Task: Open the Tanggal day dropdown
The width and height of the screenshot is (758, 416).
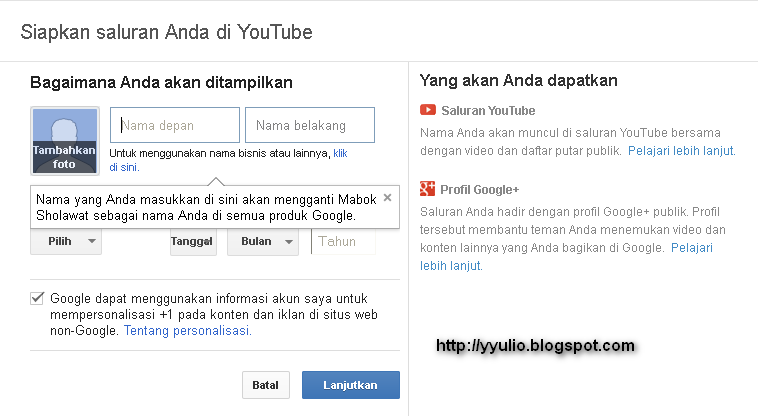Action: click(193, 241)
